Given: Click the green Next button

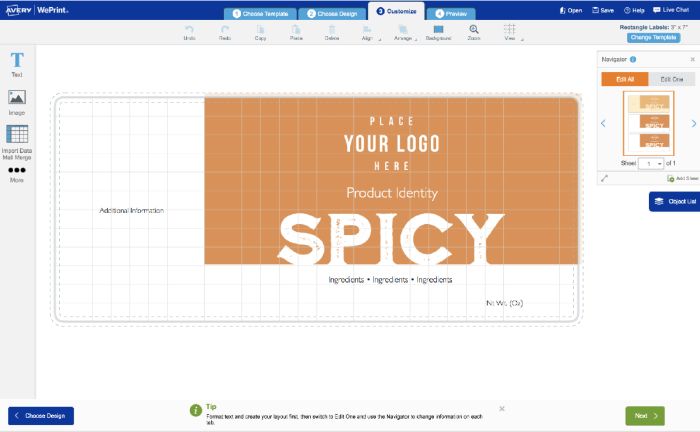Looking at the screenshot, I should coord(644,415).
